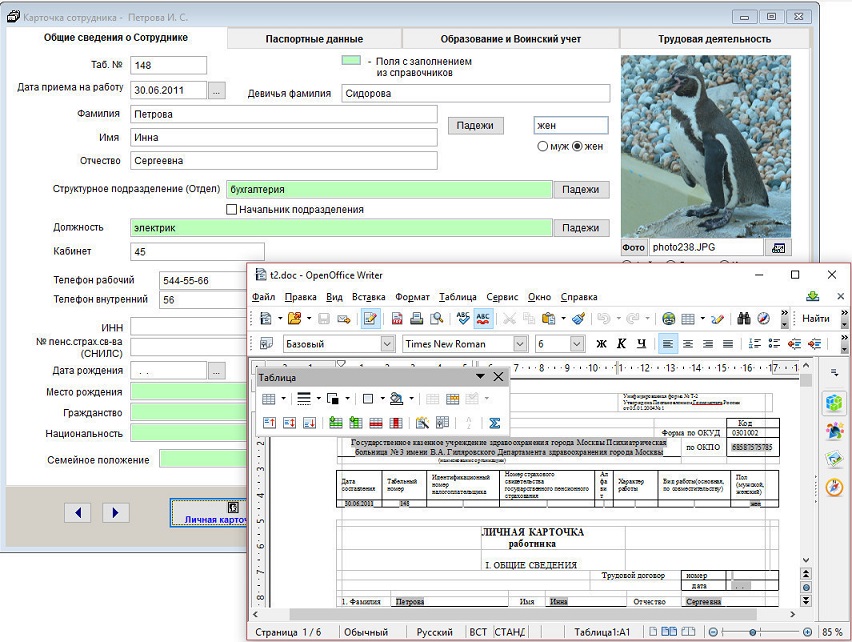Expand the Times New Roman font dropdown
The width and height of the screenshot is (852, 642).
(x=520, y=344)
